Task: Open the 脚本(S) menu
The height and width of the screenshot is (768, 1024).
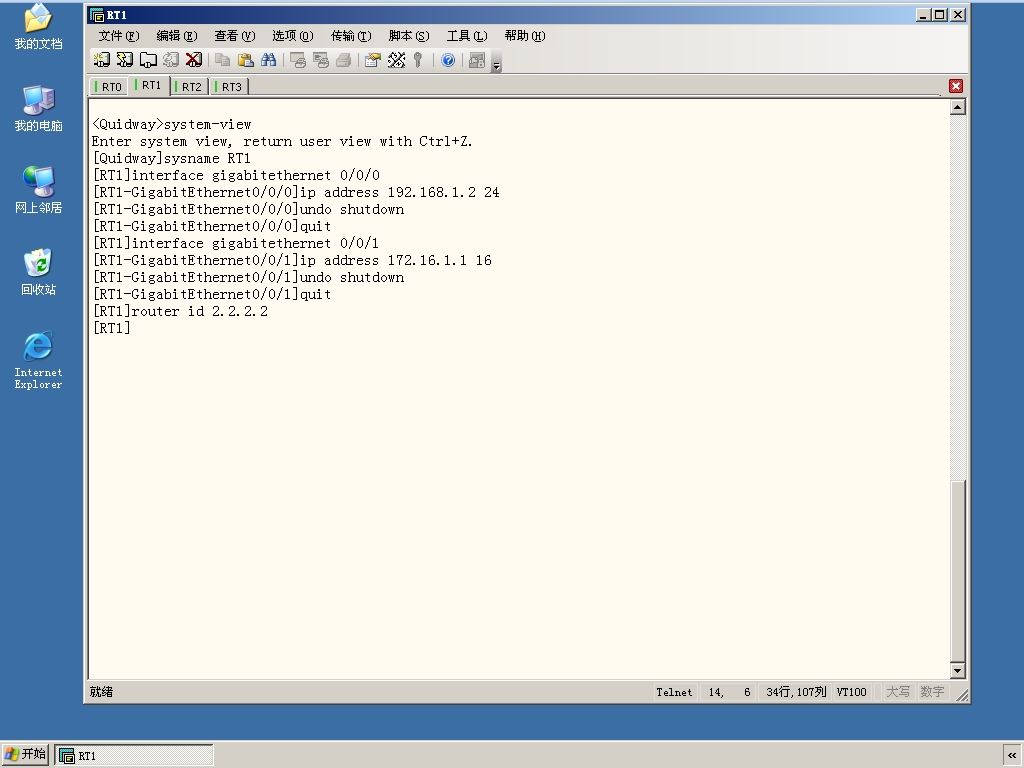Action: 409,36
